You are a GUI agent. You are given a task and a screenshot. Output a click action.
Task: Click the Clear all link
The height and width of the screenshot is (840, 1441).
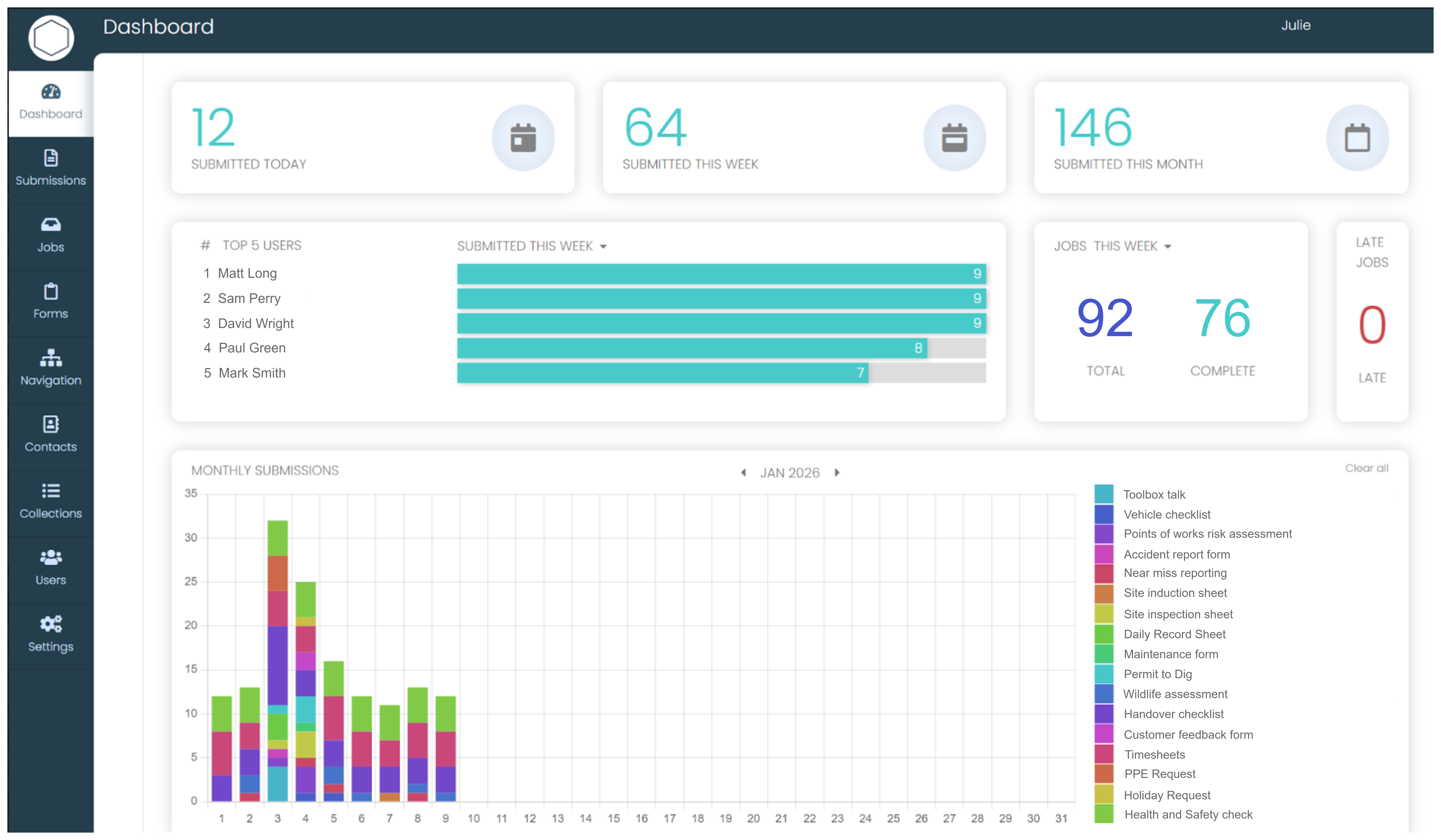(x=1367, y=468)
